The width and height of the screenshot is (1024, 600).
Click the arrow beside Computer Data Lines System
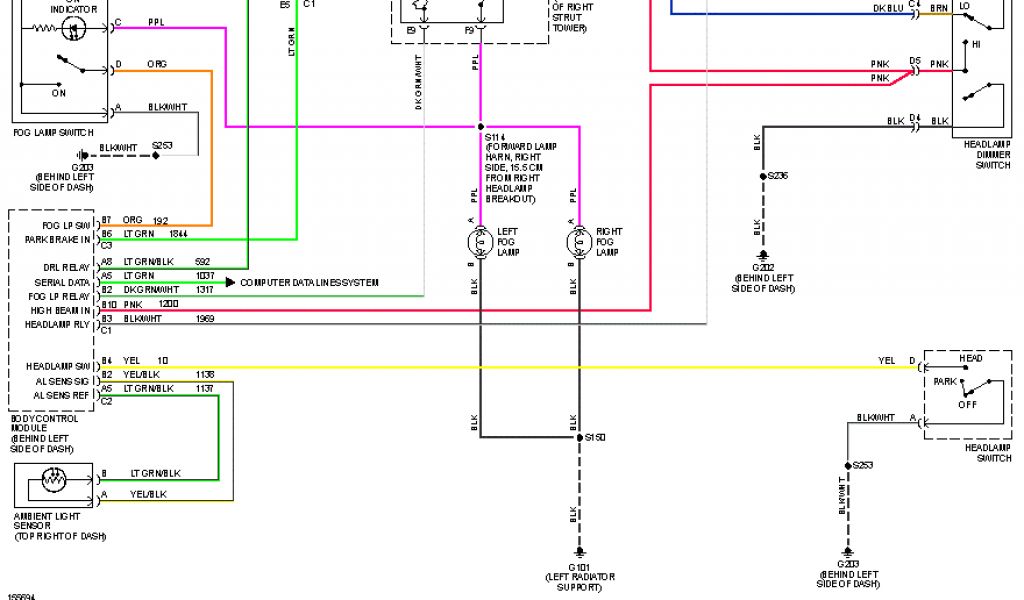click(x=231, y=283)
